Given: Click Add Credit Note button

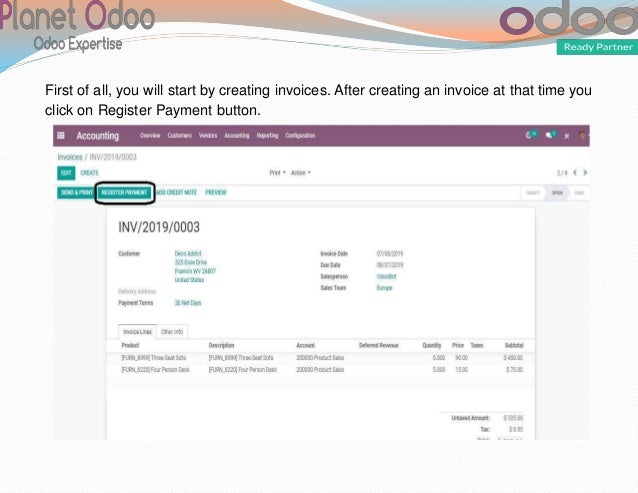Looking at the screenshot, I should 176,192.
